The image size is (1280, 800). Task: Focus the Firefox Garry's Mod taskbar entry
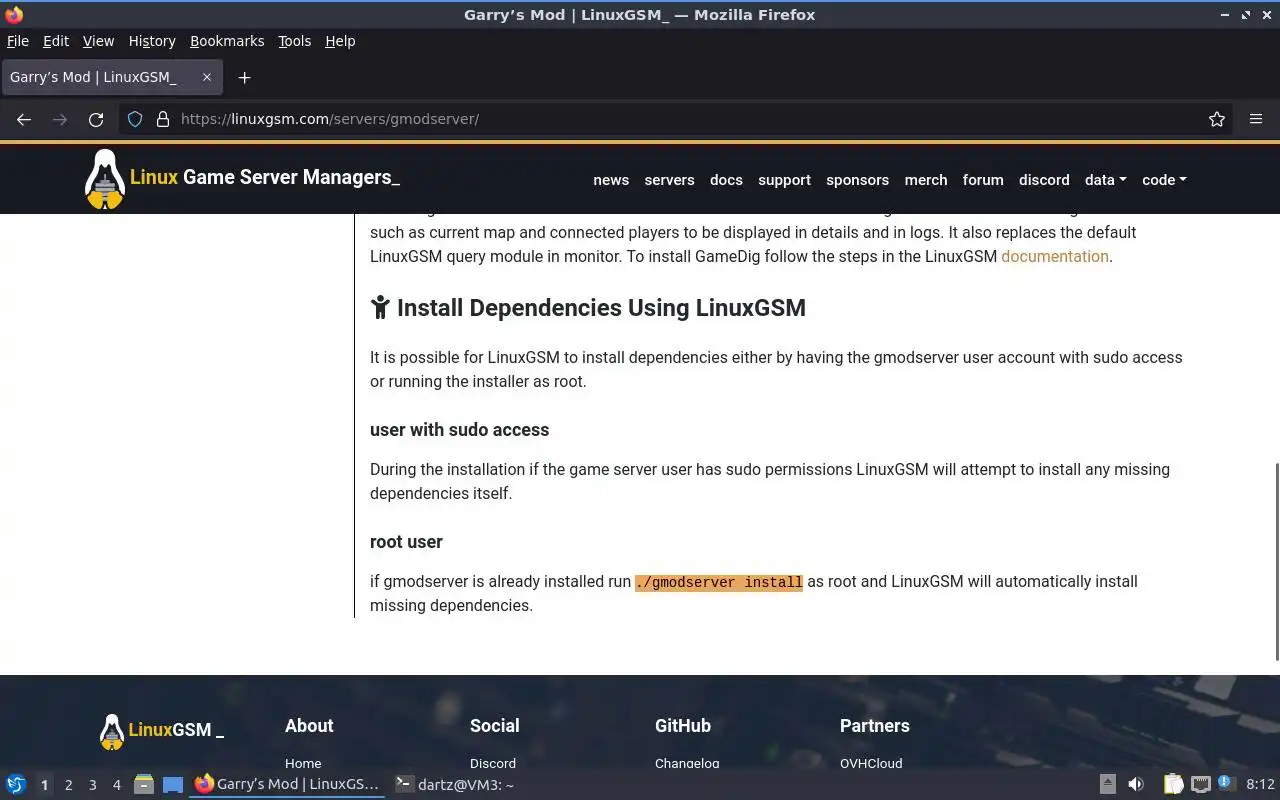[x=288, y=785]
